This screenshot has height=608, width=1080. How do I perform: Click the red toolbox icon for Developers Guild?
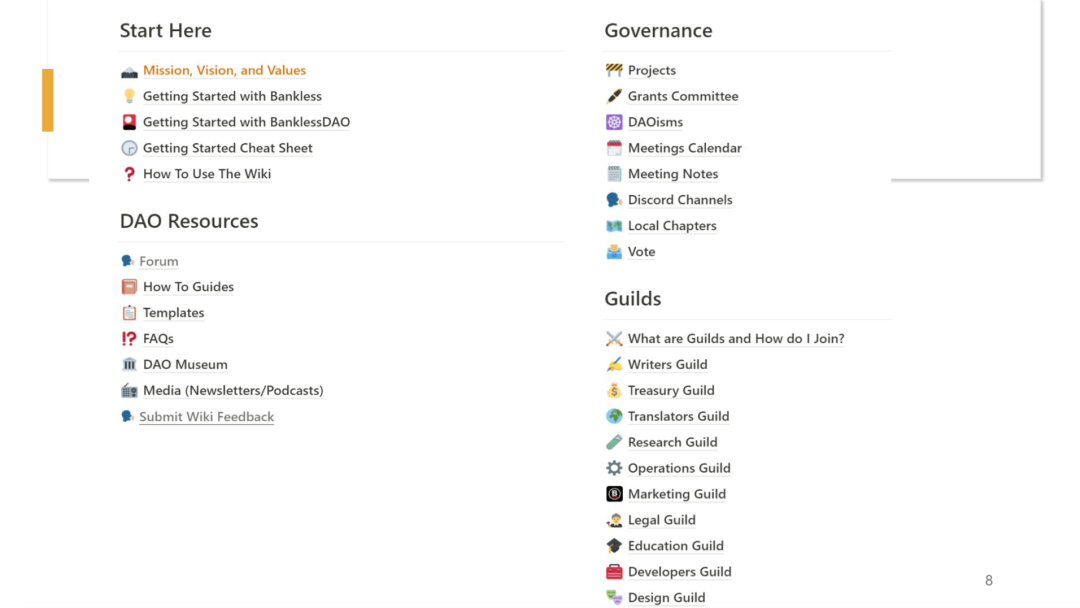(614, 572)
